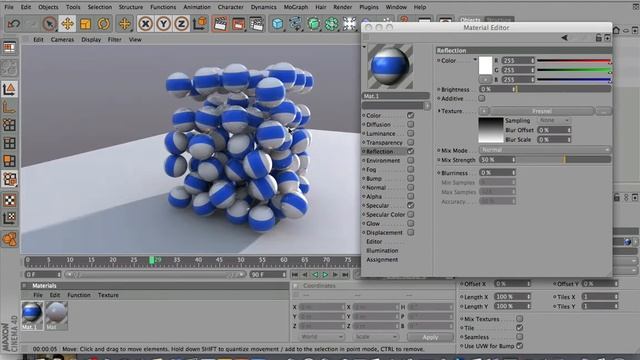Add Cube primitive object icon
The width and height of the screenshot is (640, 360).
click(x=278, y=24)
